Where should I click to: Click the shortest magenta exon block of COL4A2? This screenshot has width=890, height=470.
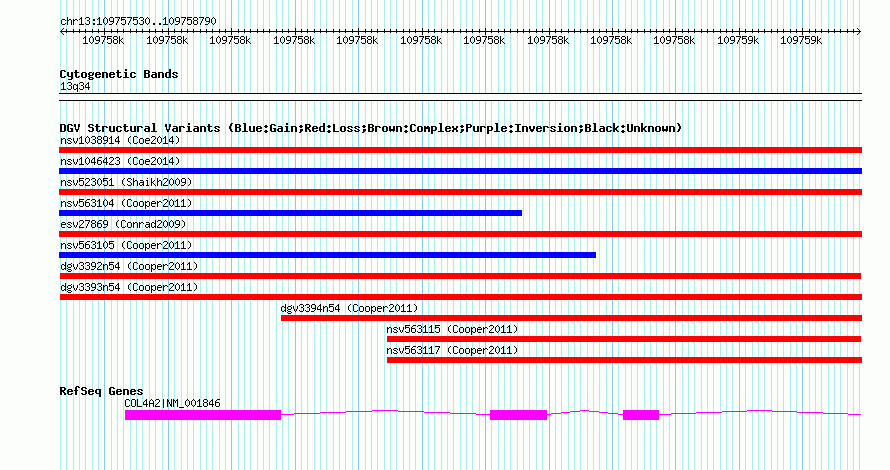point(641,415)
